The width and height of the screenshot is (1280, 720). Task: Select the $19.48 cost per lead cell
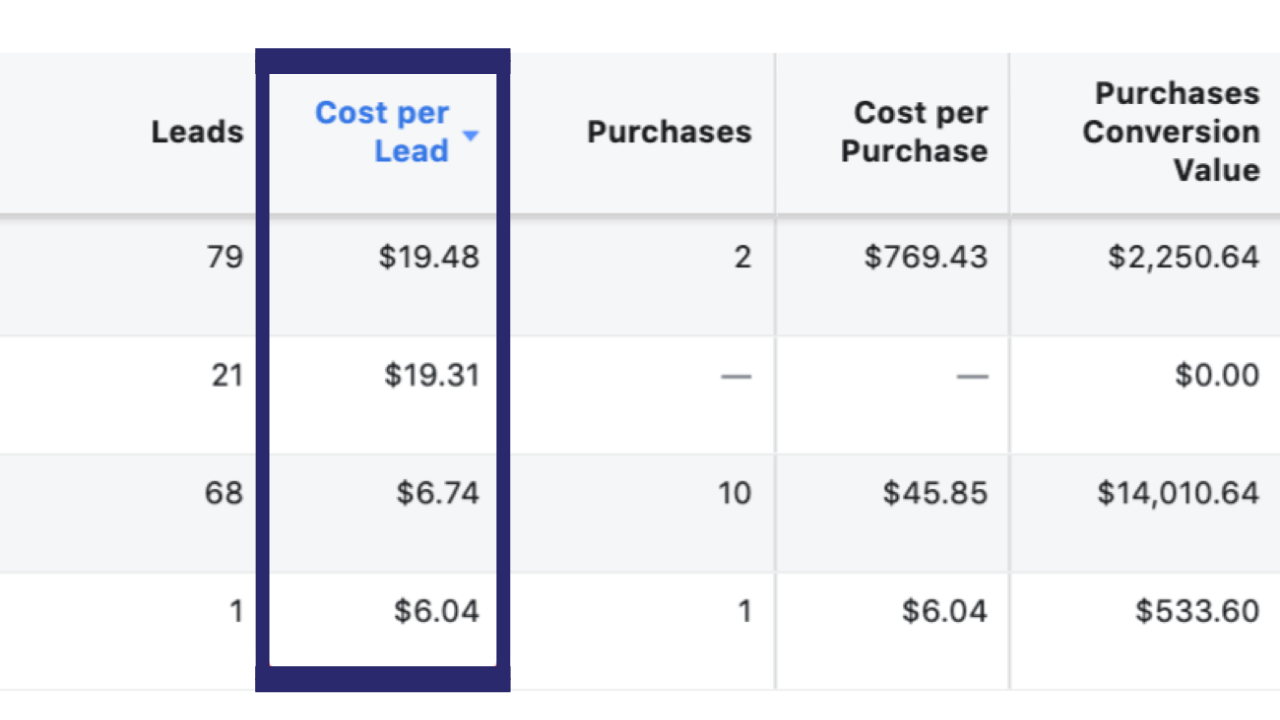pyautogui.click(x=429, y=257)
